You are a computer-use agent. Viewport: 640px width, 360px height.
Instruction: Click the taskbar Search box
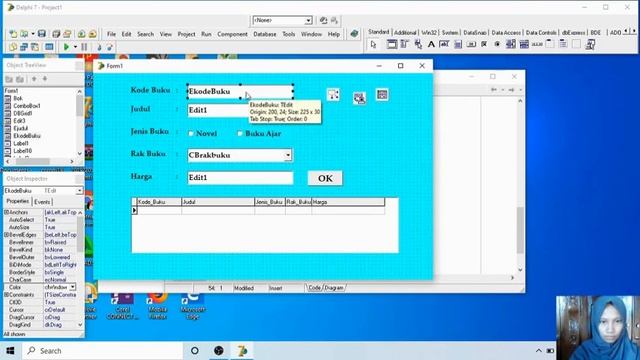[102, 351]
